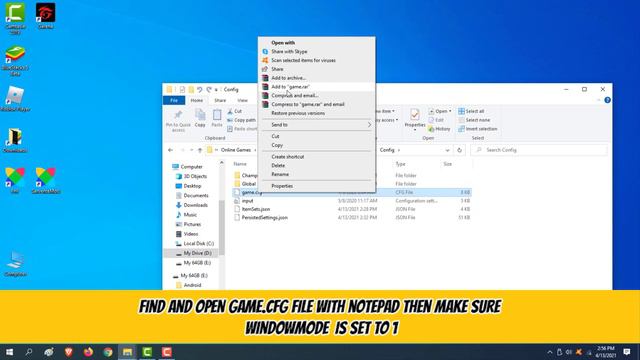Sort by the Type column header
The width and height of the screenshot is (640, 360).
400,164
